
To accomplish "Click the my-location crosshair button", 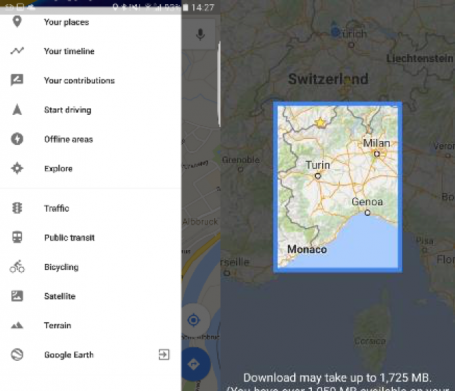I will (194, 320).
